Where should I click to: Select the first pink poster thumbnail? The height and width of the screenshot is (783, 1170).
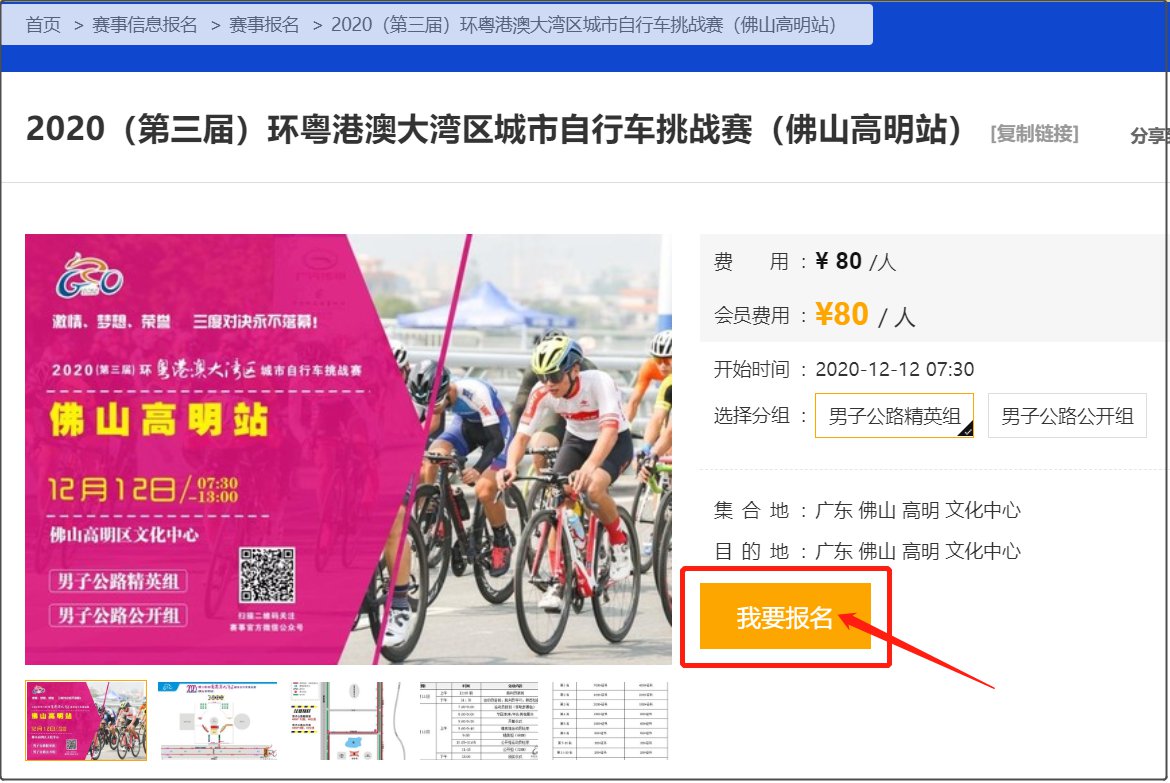click(86, 720)
